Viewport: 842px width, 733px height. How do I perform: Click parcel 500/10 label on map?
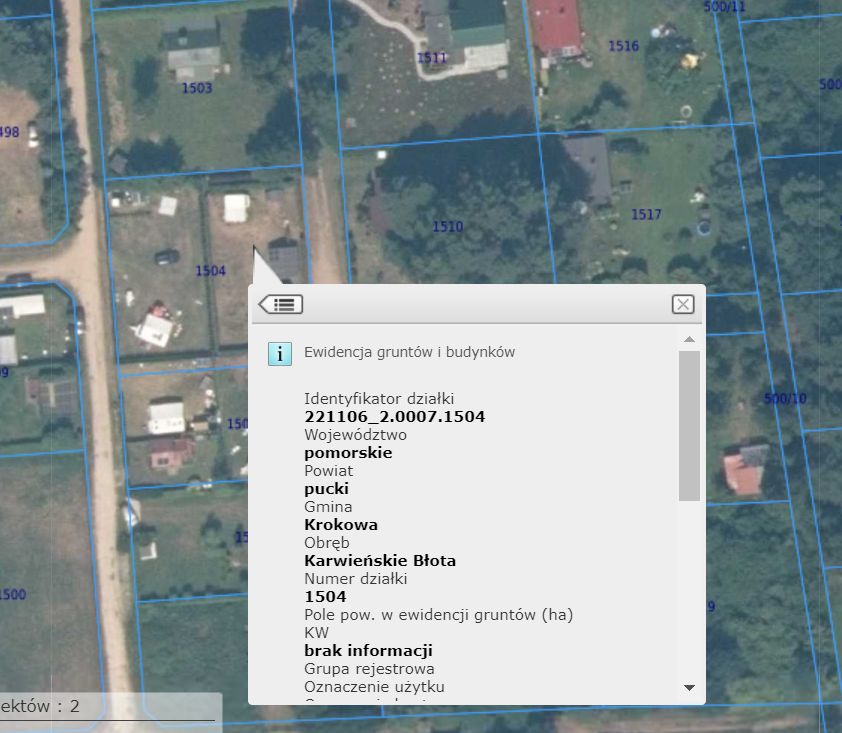point(785,398)
